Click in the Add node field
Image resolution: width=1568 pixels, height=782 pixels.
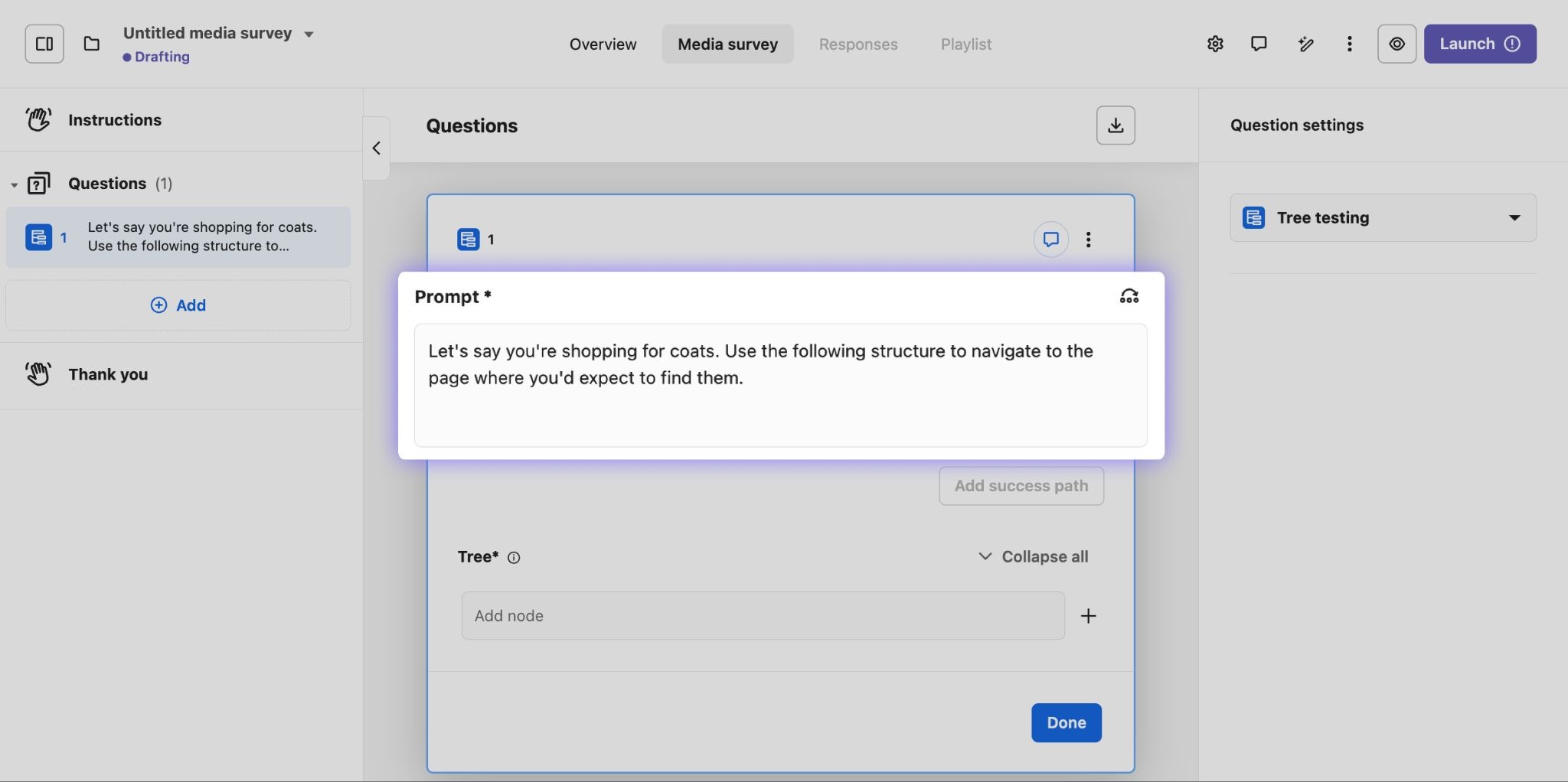[x=763, y=616]
